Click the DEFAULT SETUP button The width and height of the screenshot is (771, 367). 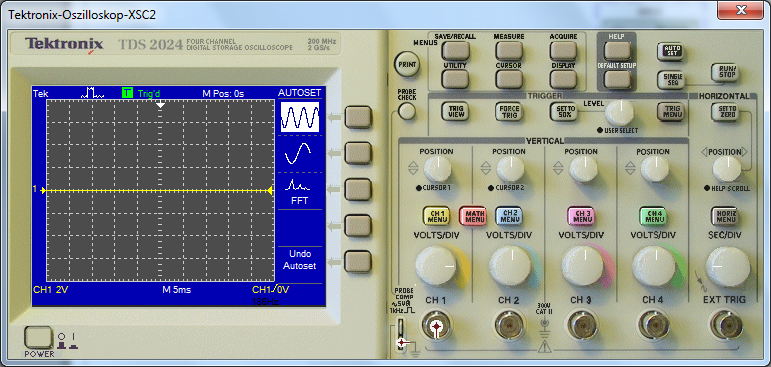(x=617, y=79)
